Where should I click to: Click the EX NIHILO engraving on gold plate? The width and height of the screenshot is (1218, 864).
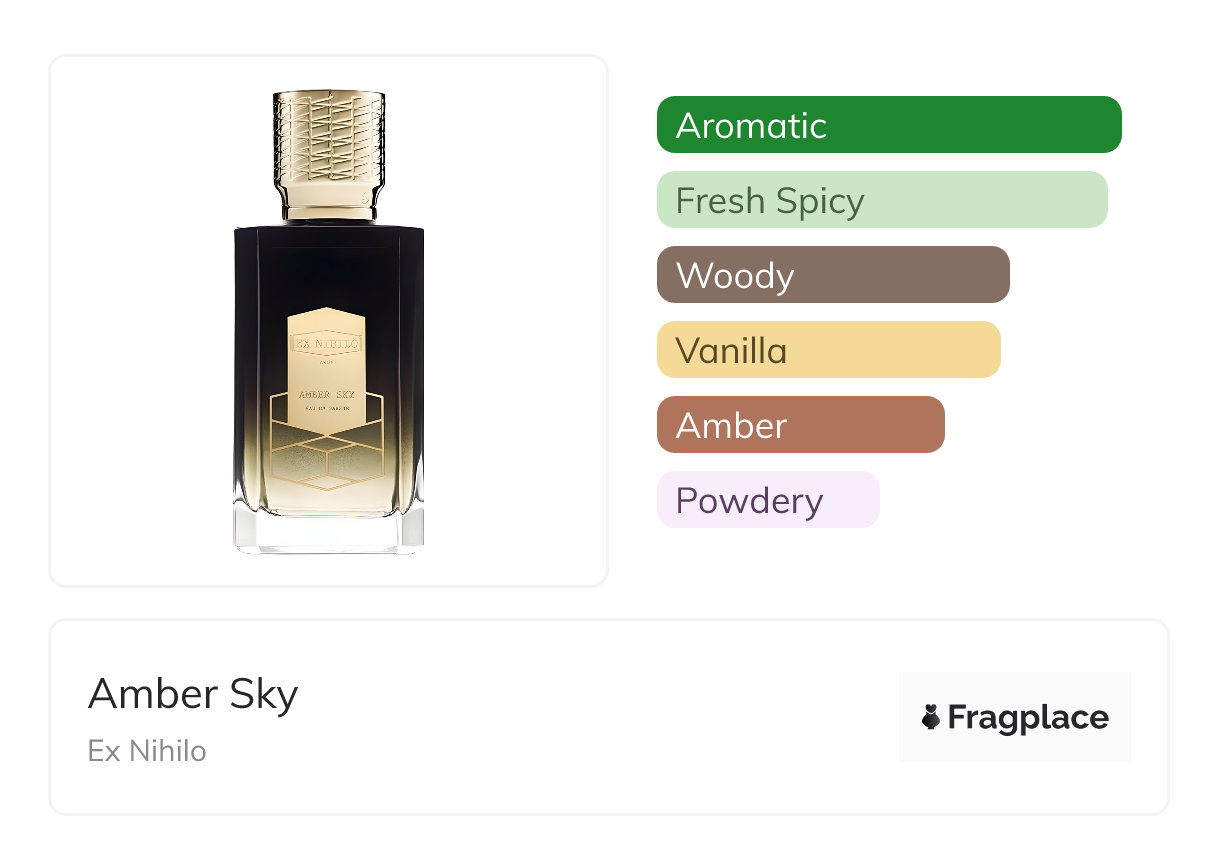pos(327,344)
